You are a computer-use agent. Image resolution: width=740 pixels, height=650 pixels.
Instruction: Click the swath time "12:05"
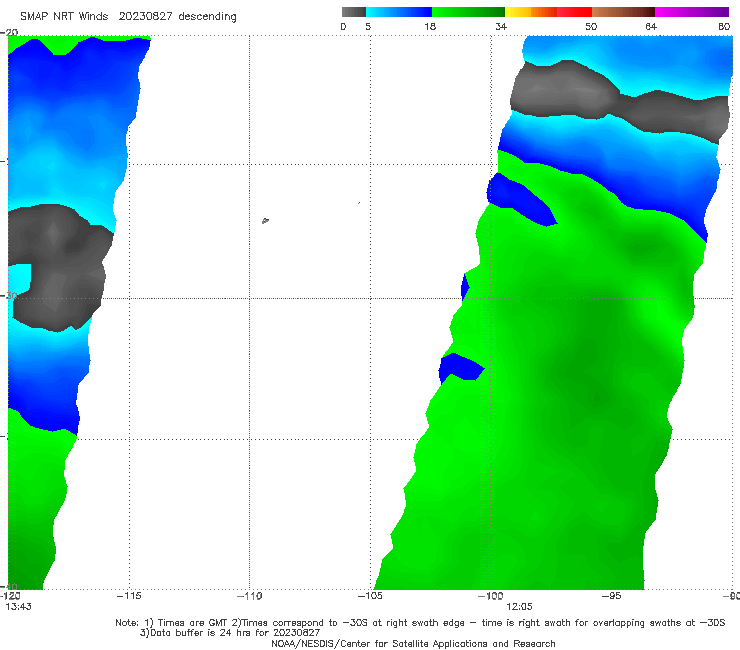(x=519, y=607)
